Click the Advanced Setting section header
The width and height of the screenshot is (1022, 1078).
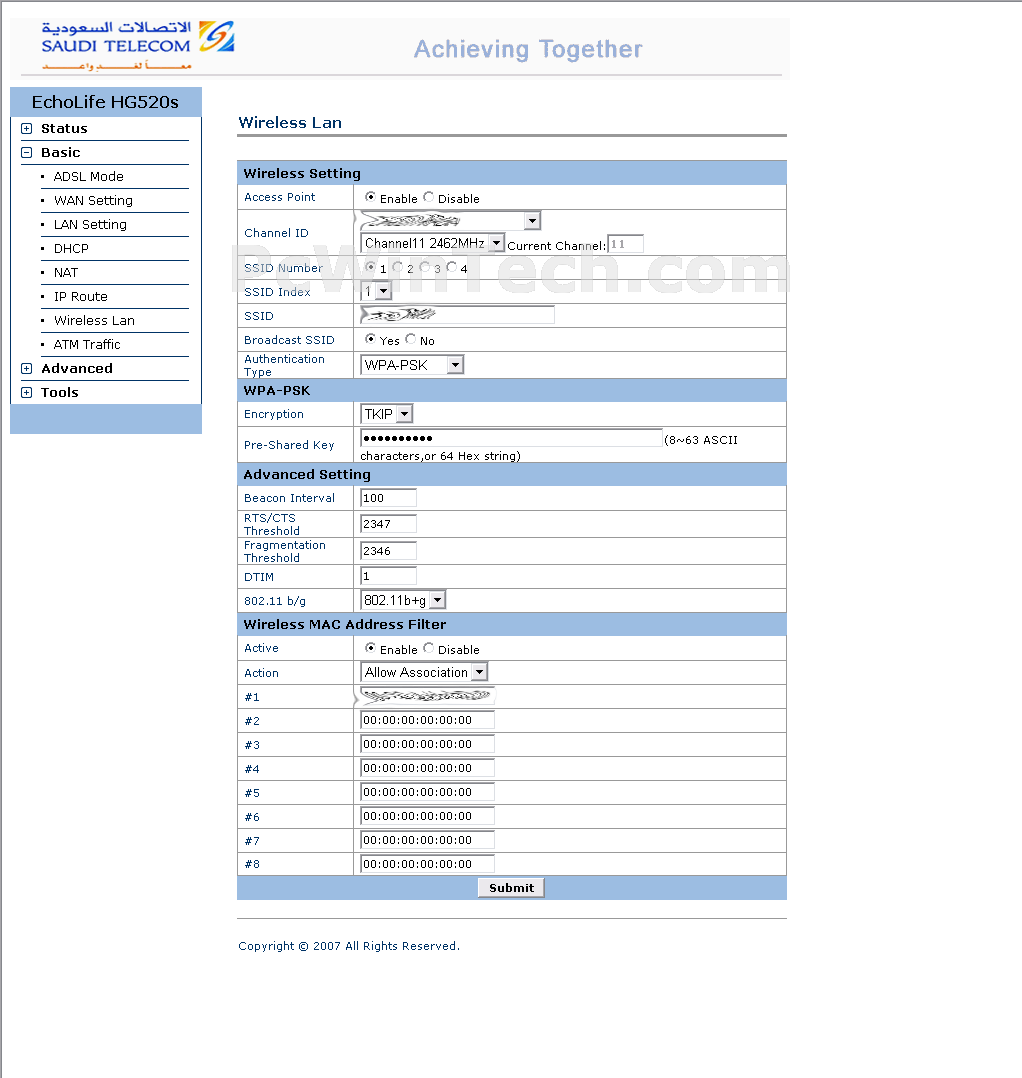[307, 474]
